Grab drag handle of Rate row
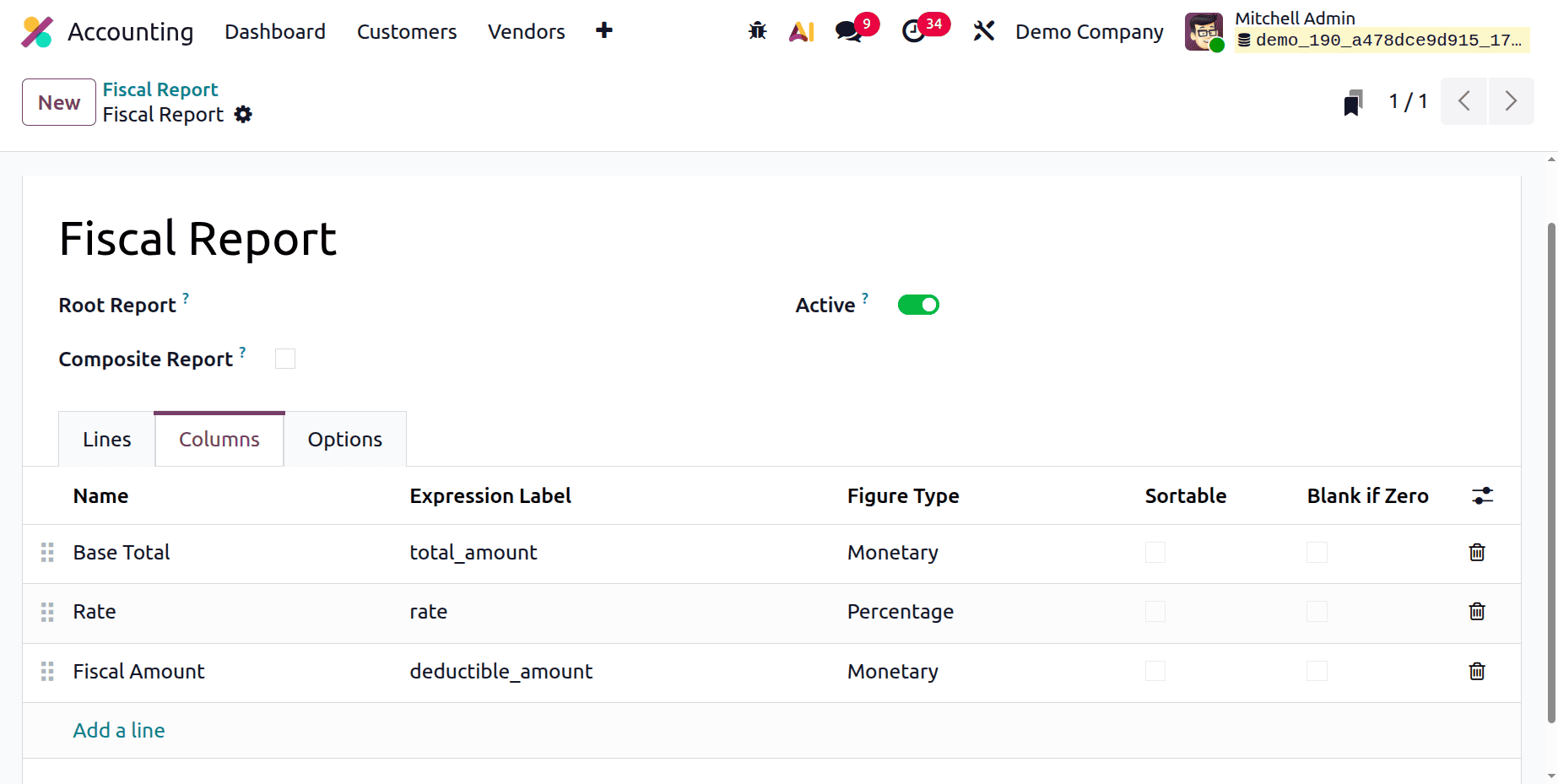 point(47,612)
